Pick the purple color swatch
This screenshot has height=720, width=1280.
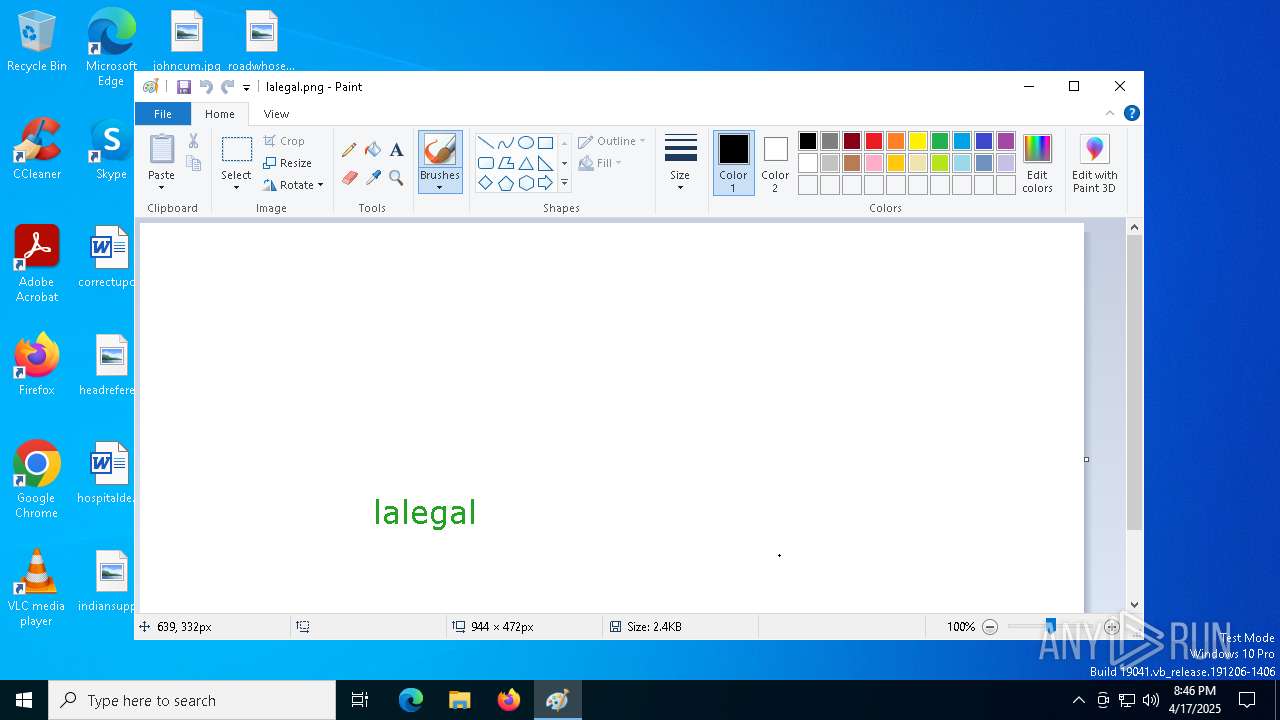point(1006,141)
